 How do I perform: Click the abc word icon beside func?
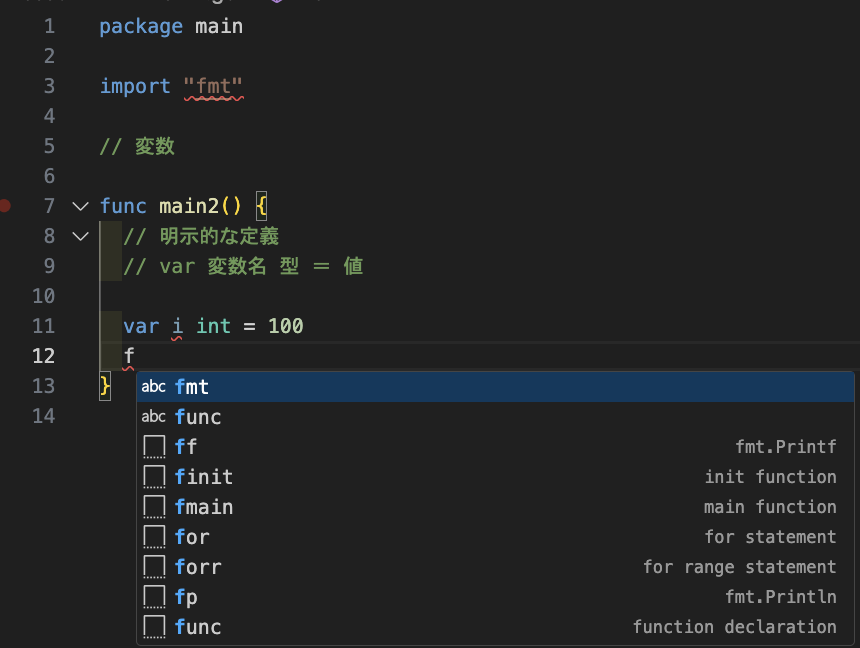tap(154, 417)
